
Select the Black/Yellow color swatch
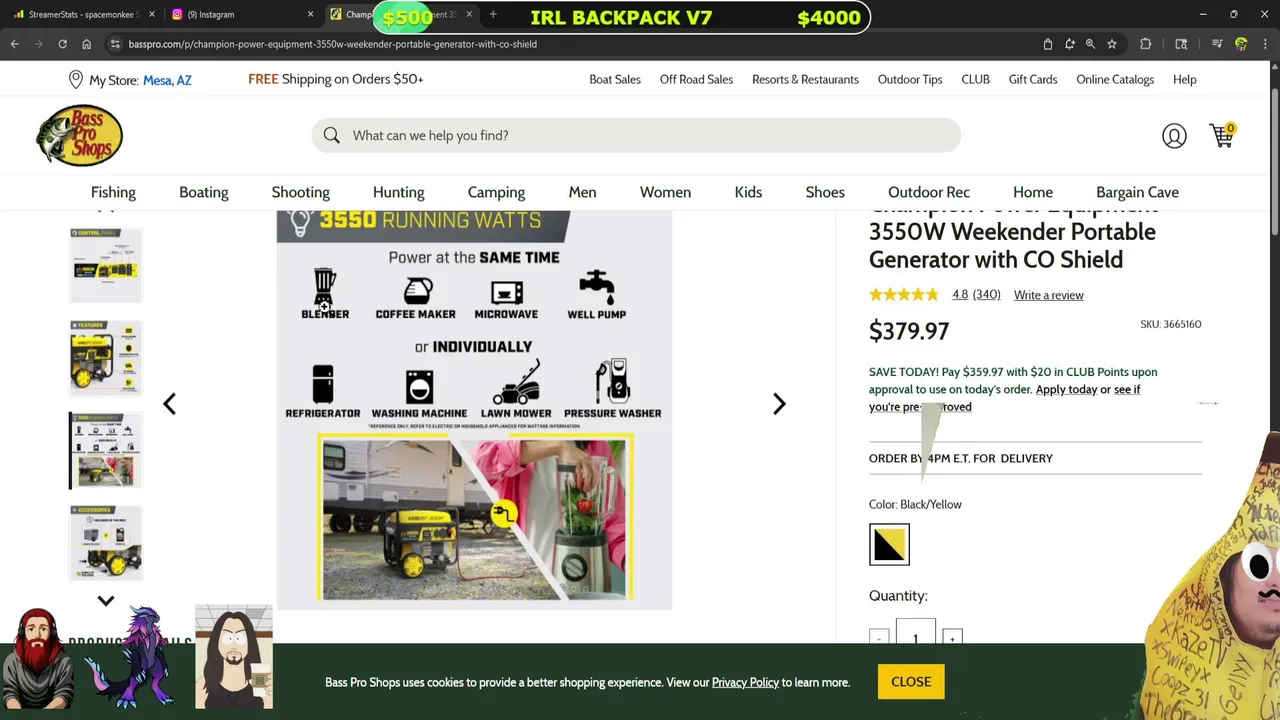[x=889, y=544]
